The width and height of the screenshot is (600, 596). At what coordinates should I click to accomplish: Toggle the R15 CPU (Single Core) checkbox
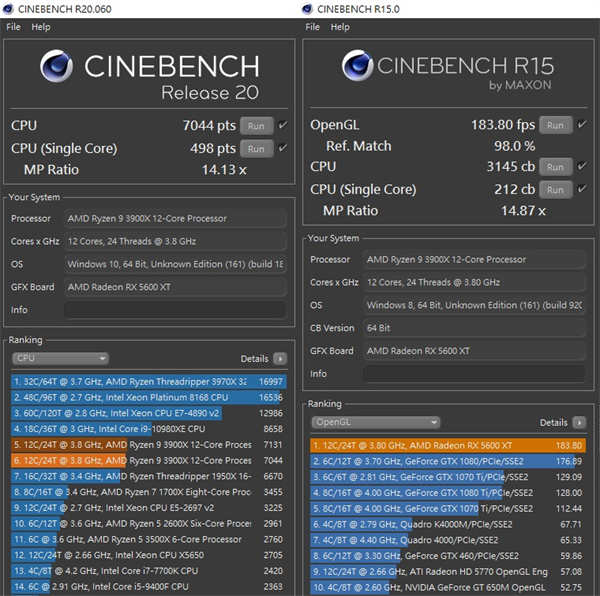[x=582, y=189]
